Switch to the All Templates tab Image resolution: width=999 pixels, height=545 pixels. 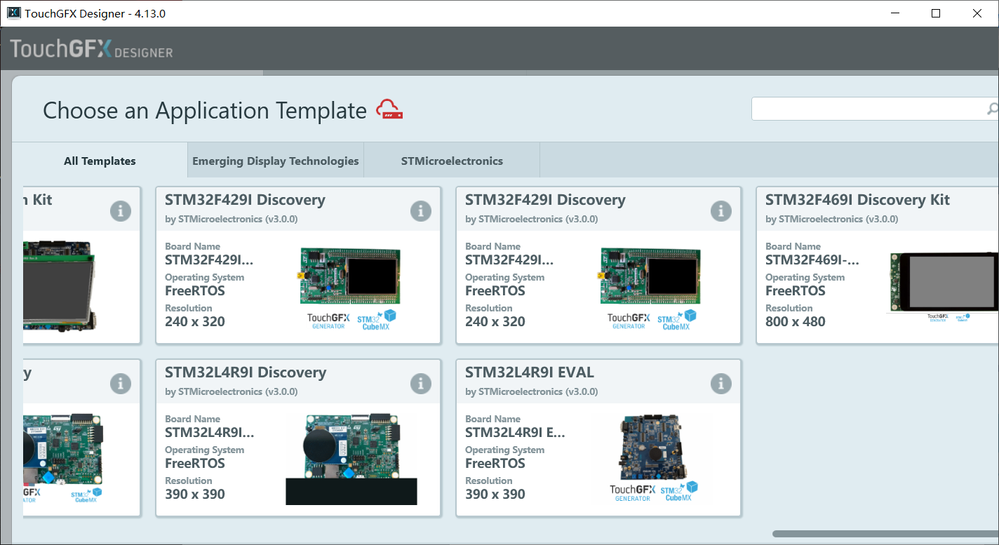(x=99, y=161)
